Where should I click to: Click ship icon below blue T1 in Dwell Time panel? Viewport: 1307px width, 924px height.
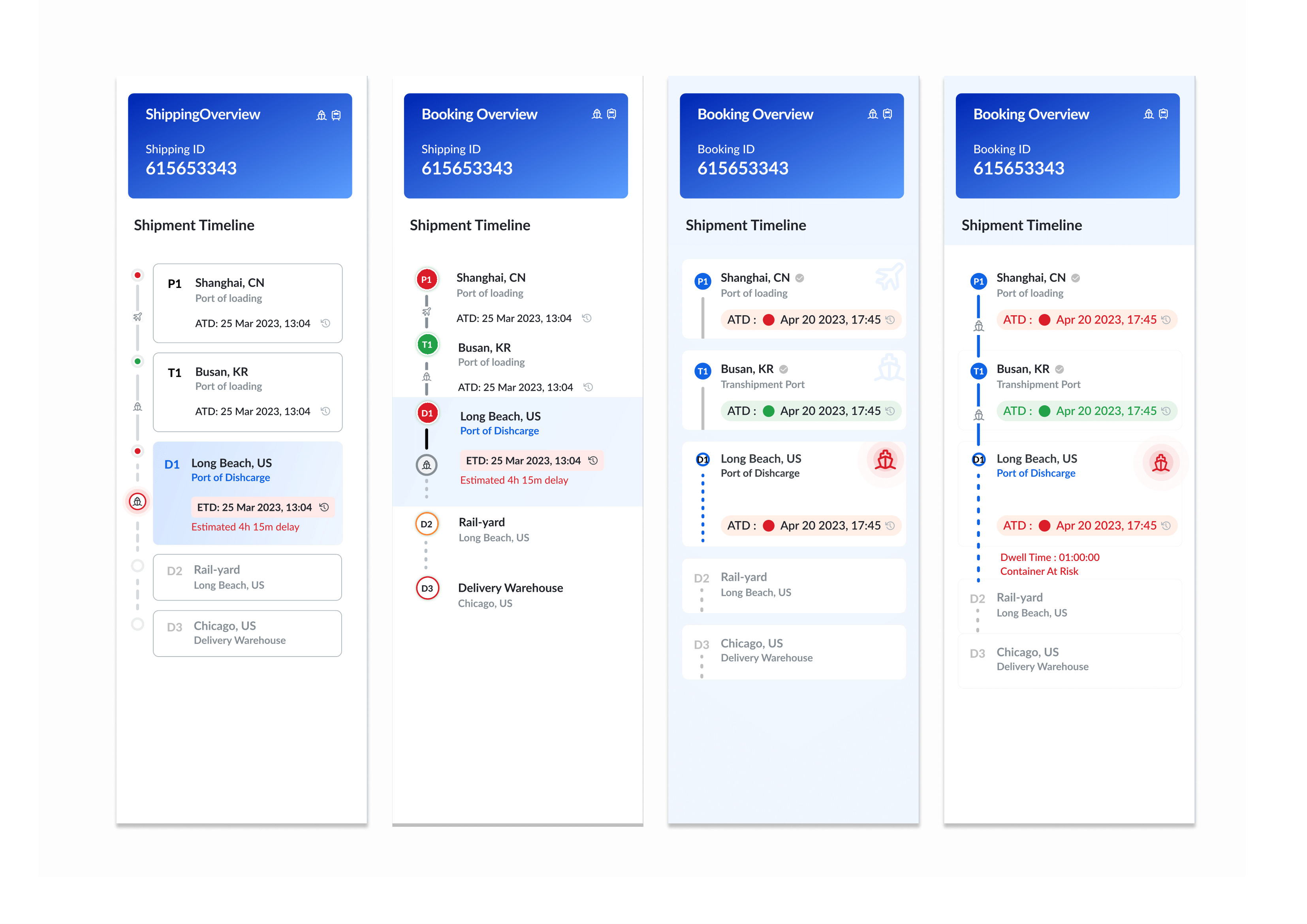[978, 415]
